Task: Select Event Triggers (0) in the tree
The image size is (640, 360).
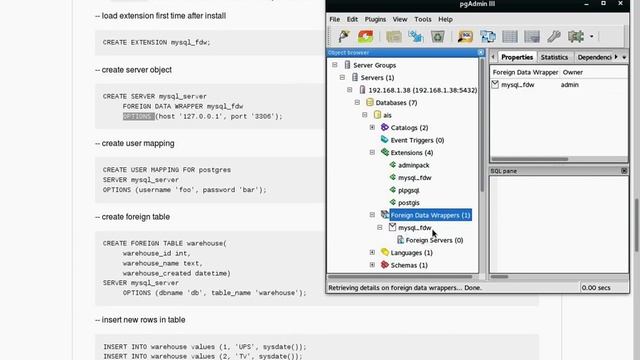Action: [417, 140]
